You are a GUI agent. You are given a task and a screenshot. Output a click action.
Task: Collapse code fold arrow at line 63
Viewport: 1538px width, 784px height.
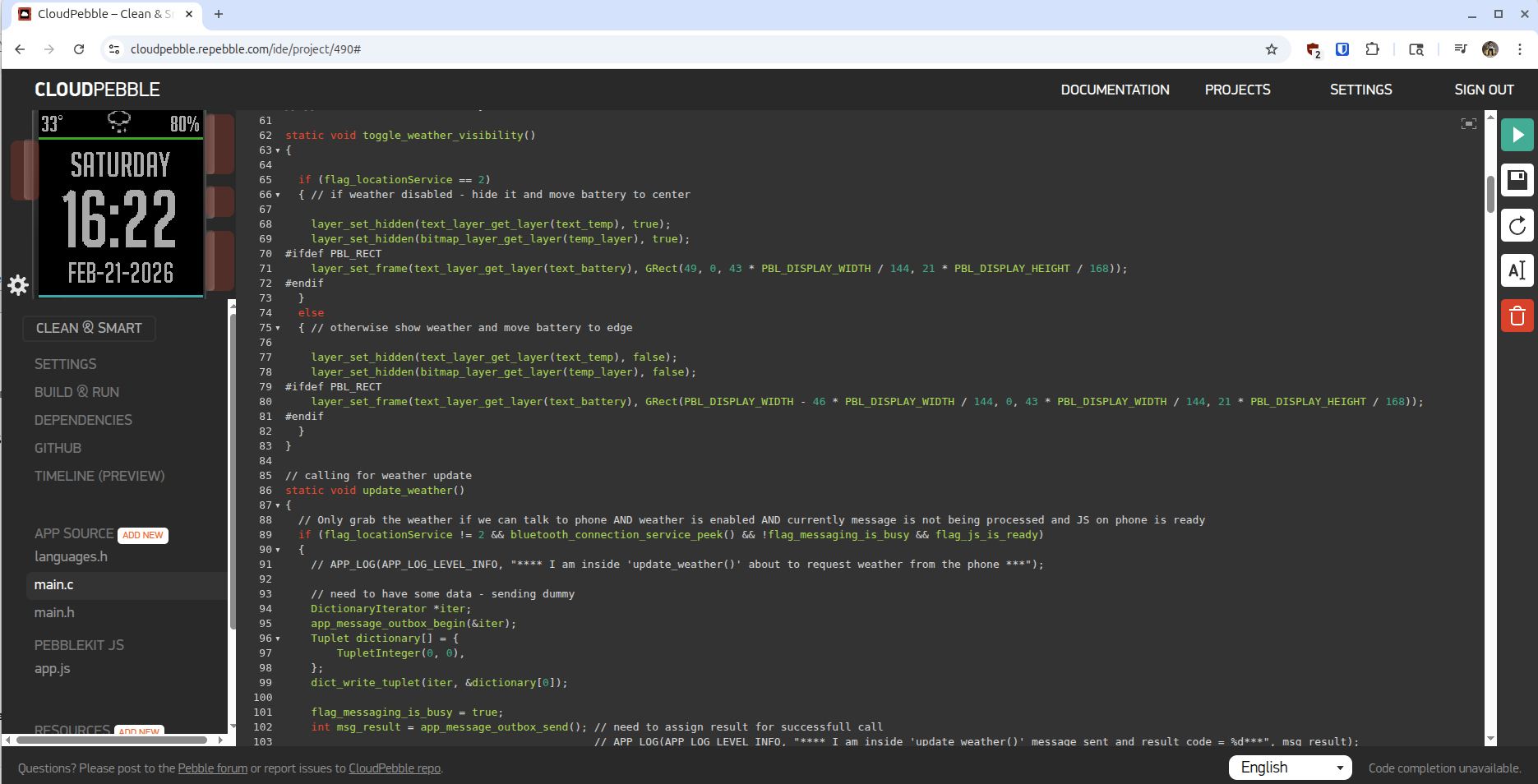pyautogui.click(x=278, y=150)
